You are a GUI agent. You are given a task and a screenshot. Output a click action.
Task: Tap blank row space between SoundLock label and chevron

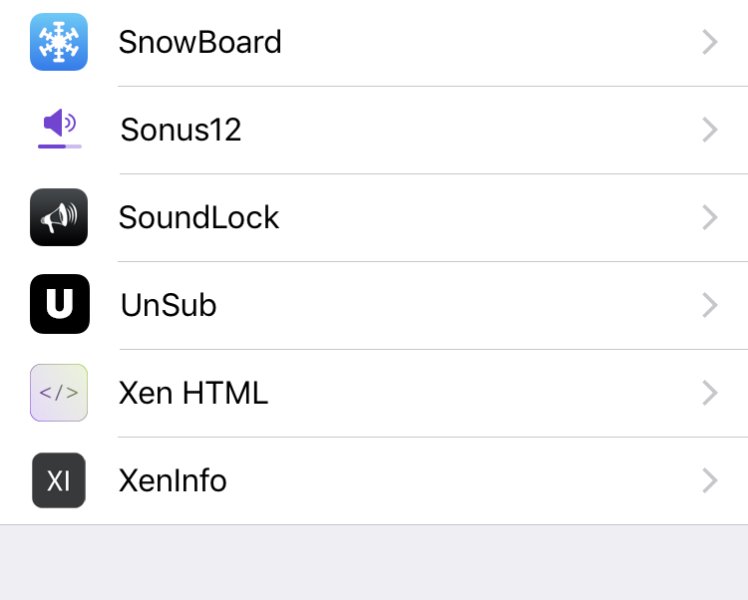coord(480,217)
